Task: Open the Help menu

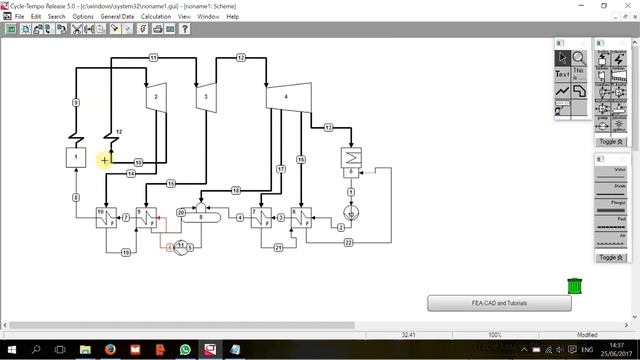Action: coord(233,17)
